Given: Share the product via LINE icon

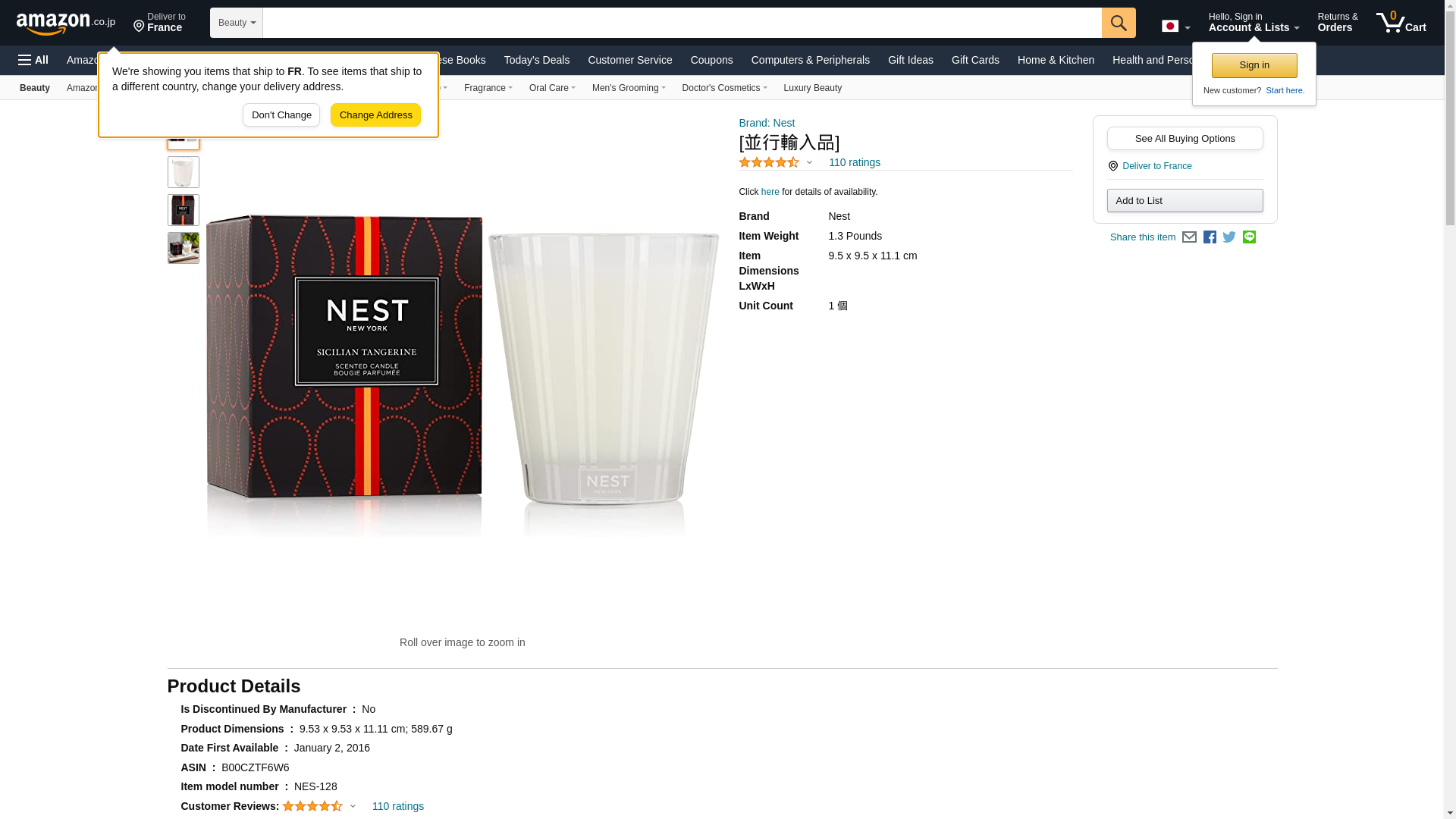Looking at the screenshot, I should click(x=1249, y=237).
